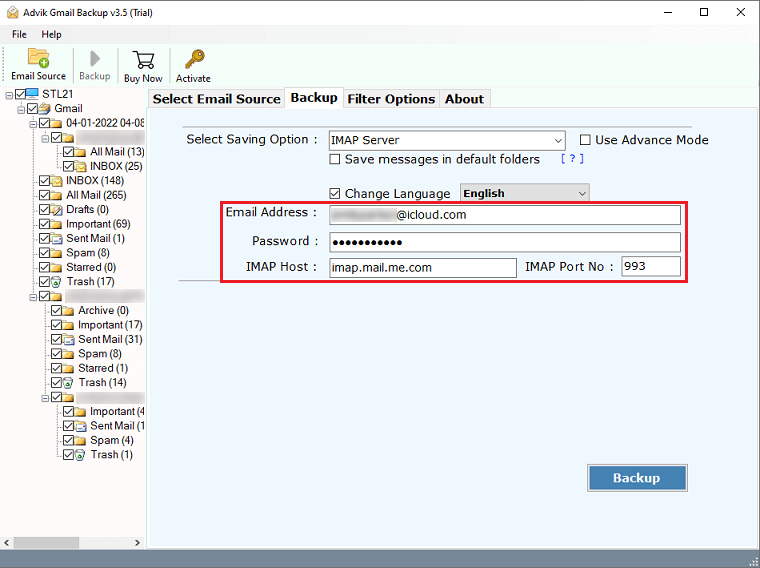
Task: Uncheck the Spam (4) checkbox
Action: [68, 440]
